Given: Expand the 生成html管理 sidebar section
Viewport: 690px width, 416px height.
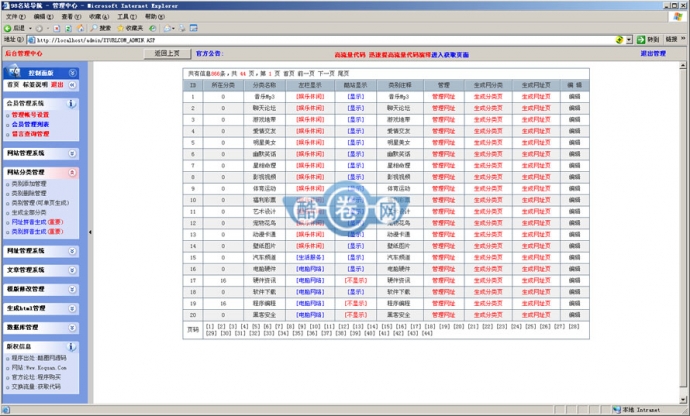Looking at the screenshot, I should (73, 307).
